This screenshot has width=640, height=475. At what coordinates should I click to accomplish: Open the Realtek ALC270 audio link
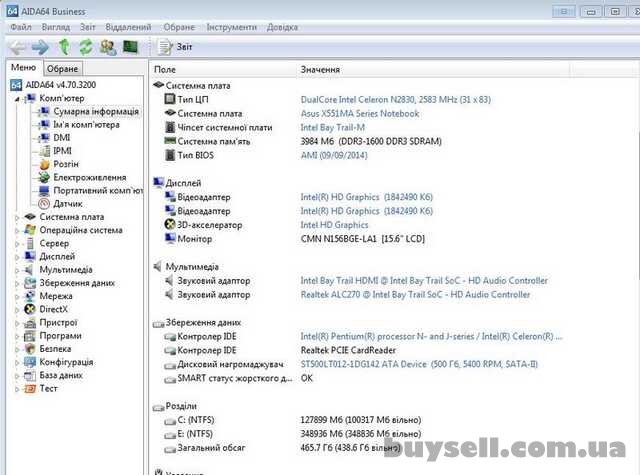(415, 295)
